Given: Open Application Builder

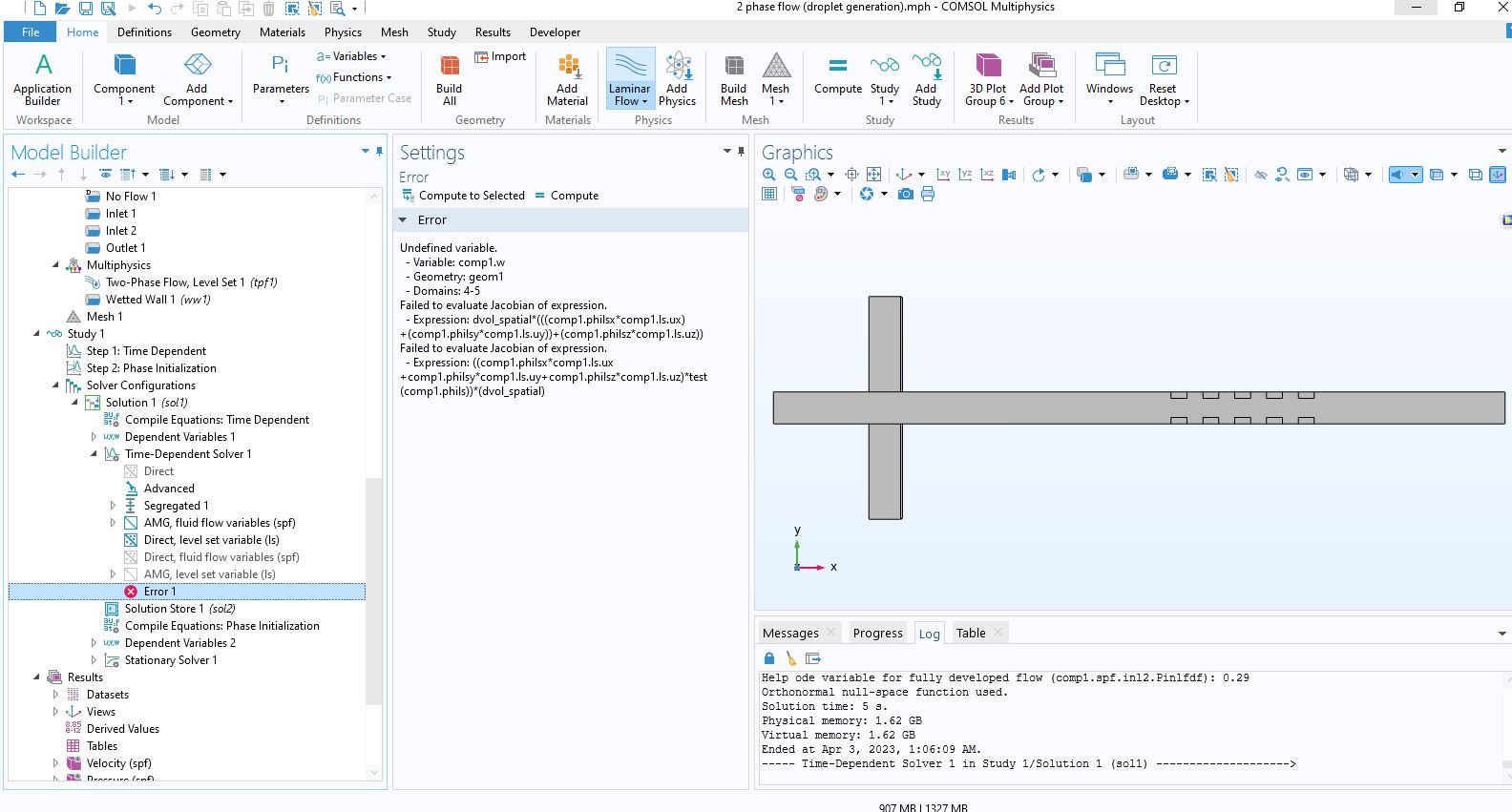Looking at the screenshot, I should coord(43,80).
